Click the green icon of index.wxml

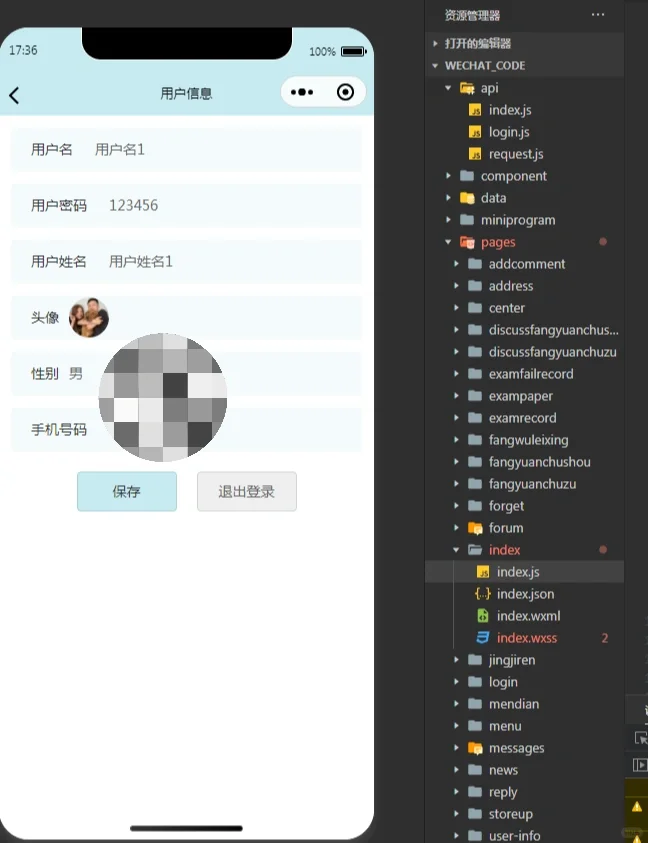click(483, 616)
